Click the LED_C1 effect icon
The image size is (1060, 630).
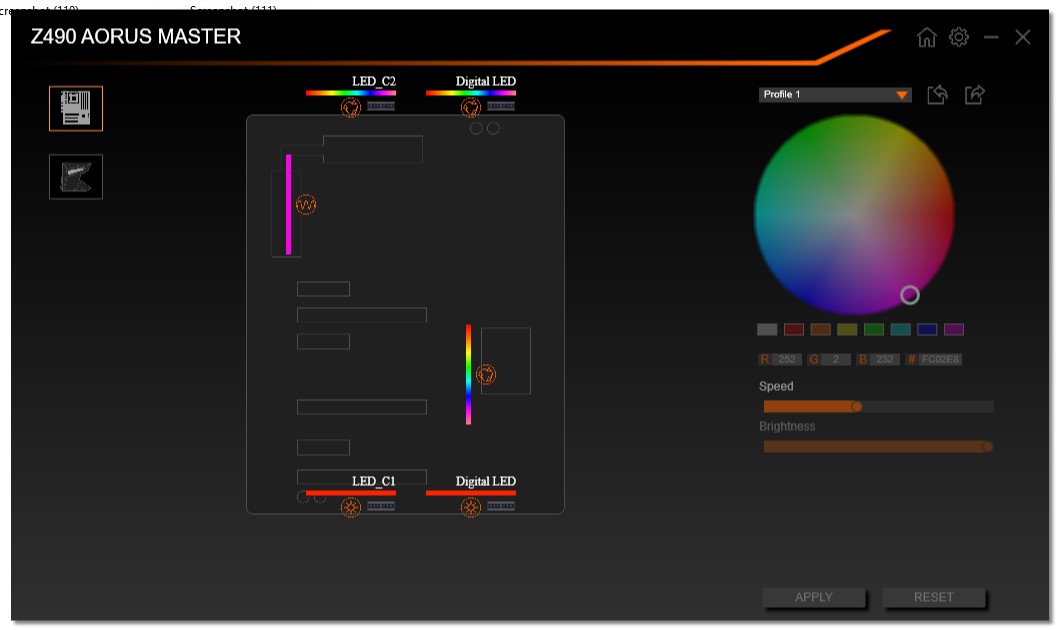click(350, 507)
